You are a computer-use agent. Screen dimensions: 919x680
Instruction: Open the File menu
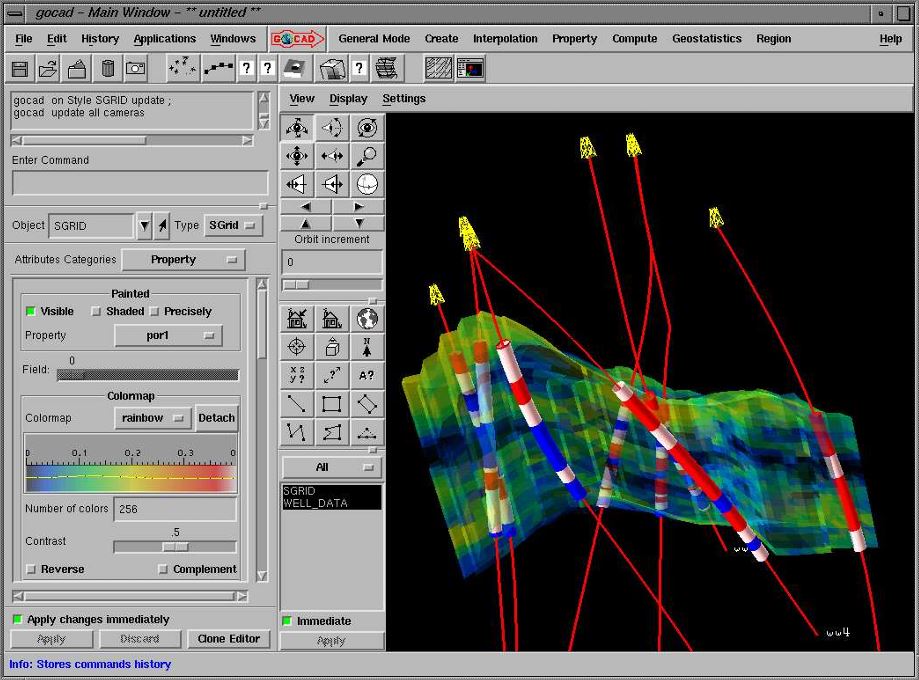(x=23, y=39)
